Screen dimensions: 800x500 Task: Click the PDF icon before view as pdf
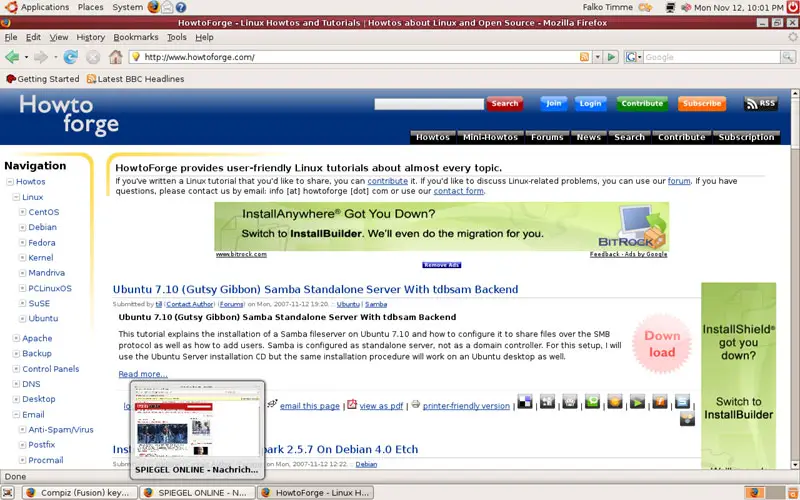(x=352, y=404)
